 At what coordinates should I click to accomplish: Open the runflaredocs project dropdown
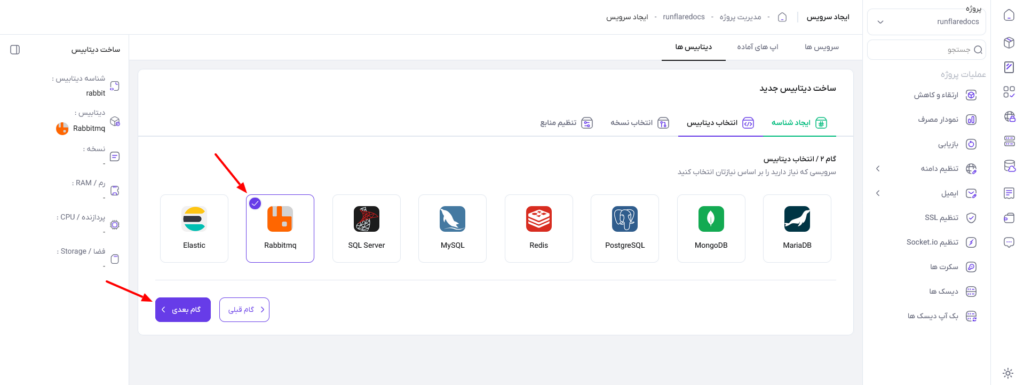927,22
